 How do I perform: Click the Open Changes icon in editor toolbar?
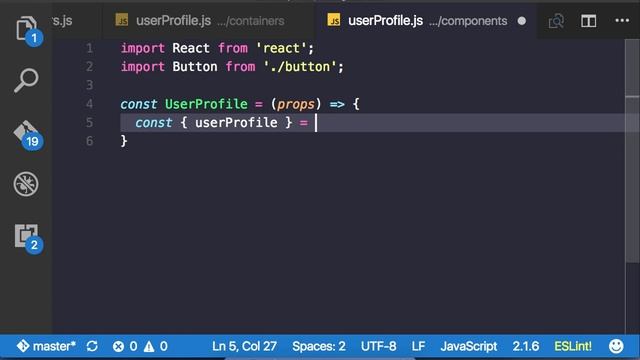click(x=556, y=21)
